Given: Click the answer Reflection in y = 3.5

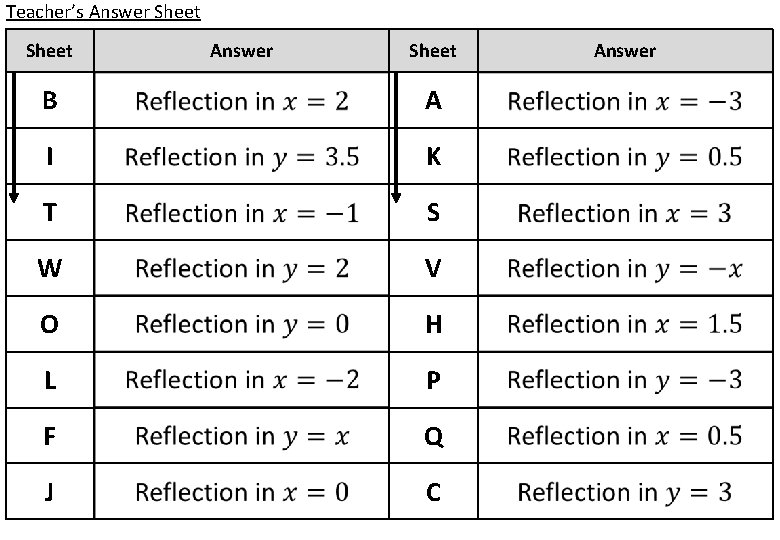Looking at the screenshot, I should (241, 157).
